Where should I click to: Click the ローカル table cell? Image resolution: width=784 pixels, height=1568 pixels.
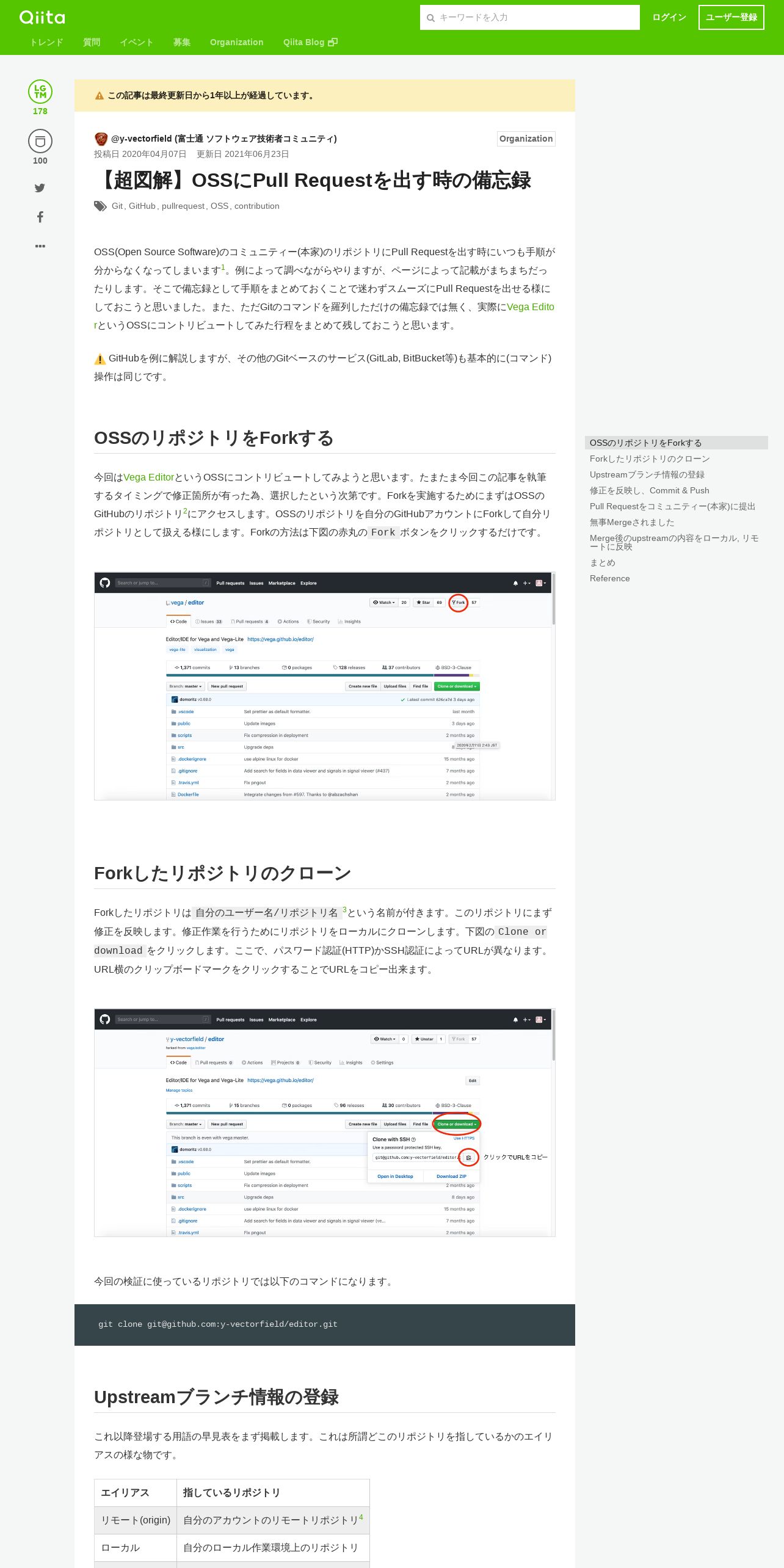pos(136,1548)
